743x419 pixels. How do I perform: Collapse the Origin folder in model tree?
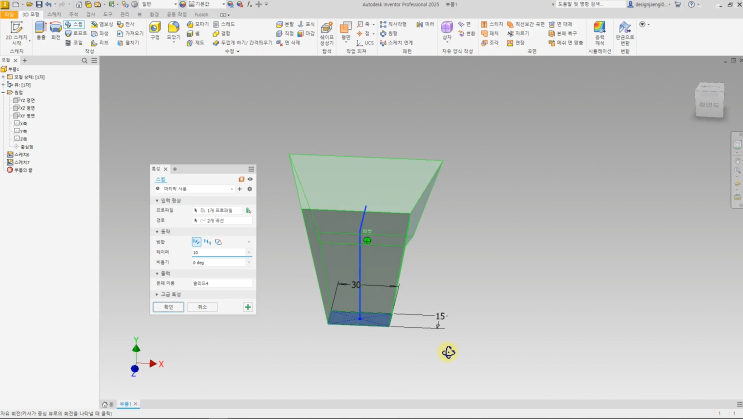click(x=4, y=92)
